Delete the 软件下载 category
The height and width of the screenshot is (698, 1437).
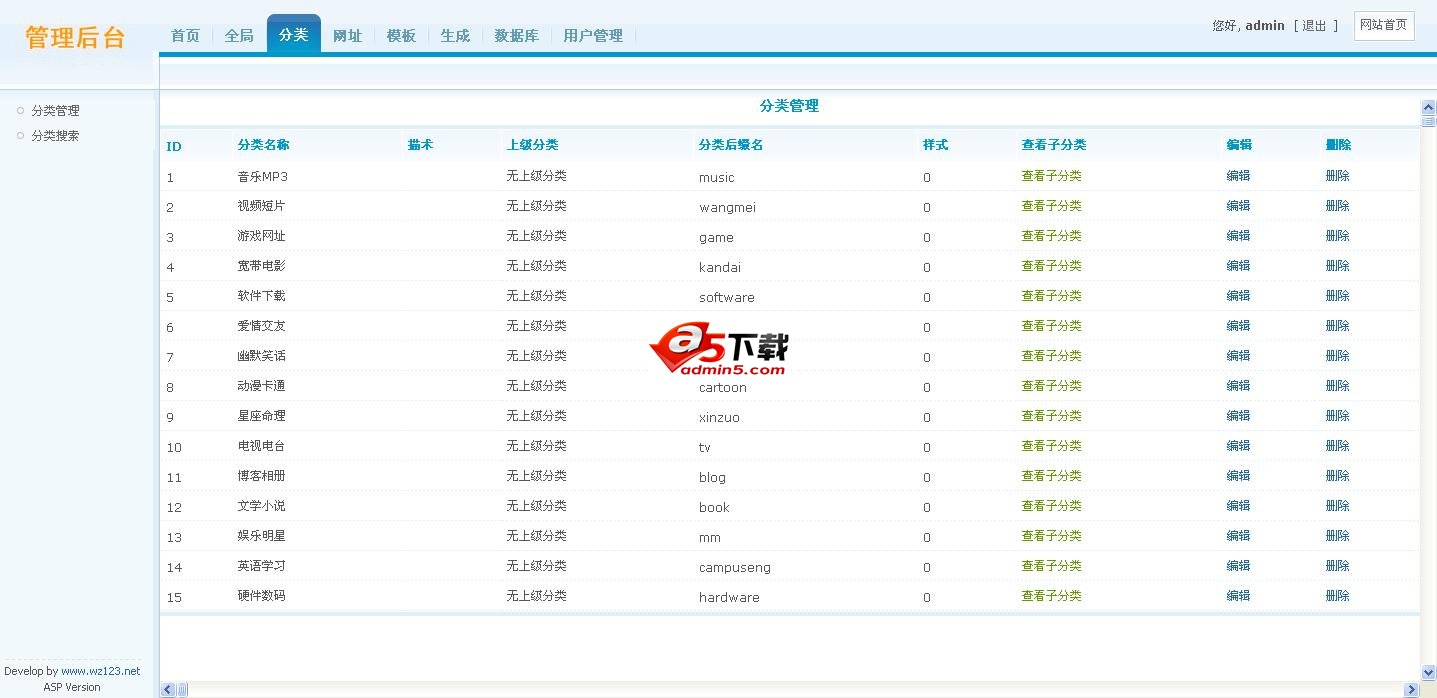click(x=1337, y=296)
